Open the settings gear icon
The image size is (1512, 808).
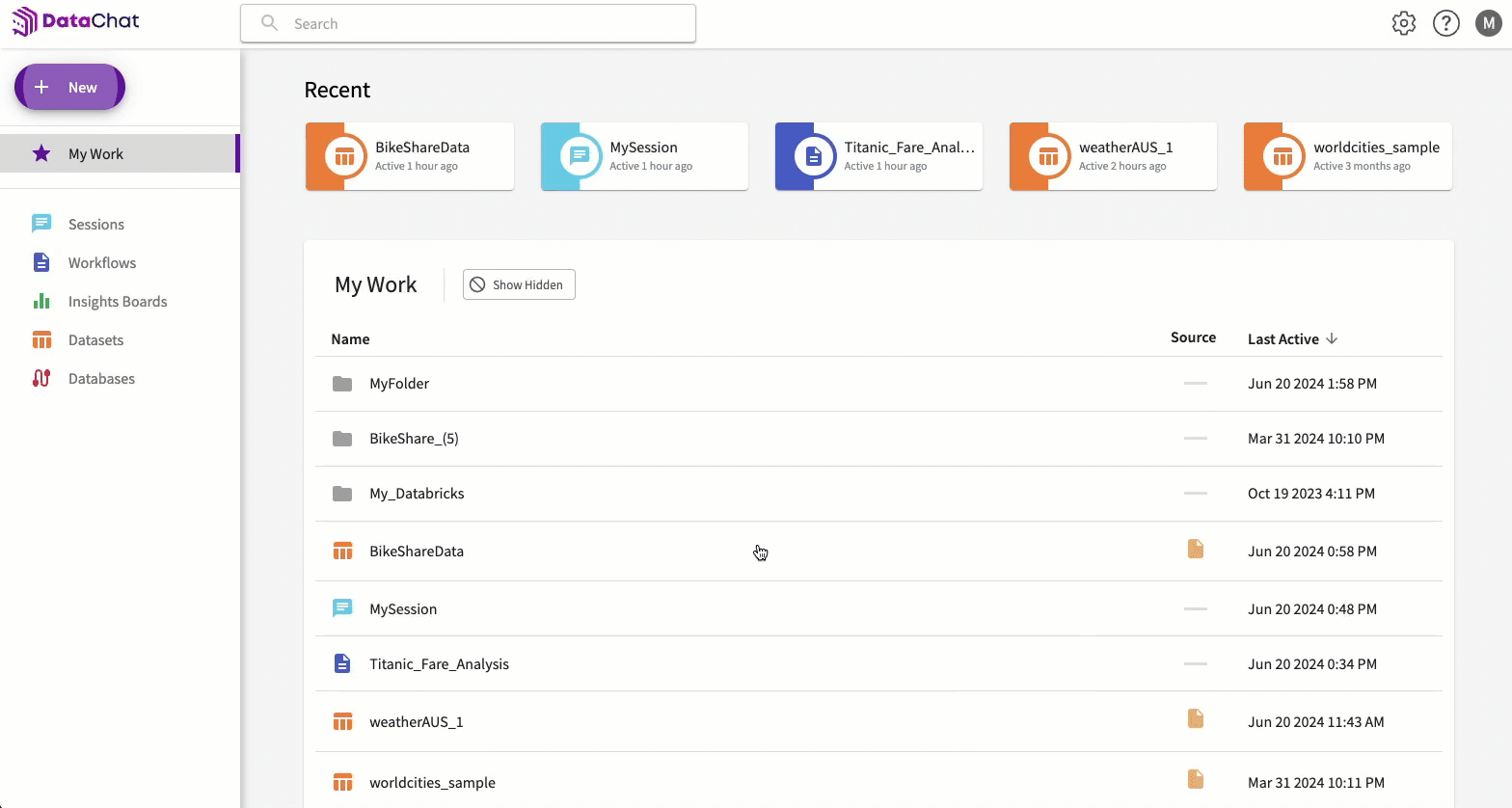(1404, 23)
